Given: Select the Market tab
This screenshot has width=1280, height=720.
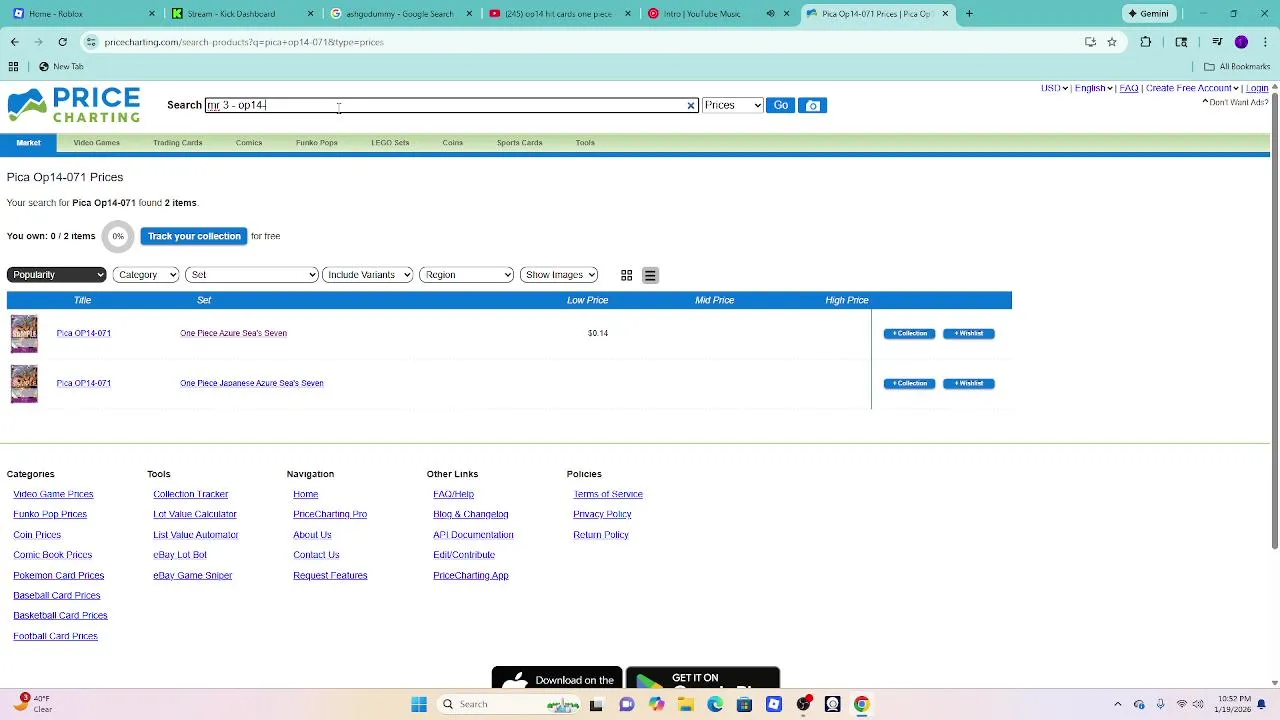Looking at the screenshot, I should [x=28, y=143].
